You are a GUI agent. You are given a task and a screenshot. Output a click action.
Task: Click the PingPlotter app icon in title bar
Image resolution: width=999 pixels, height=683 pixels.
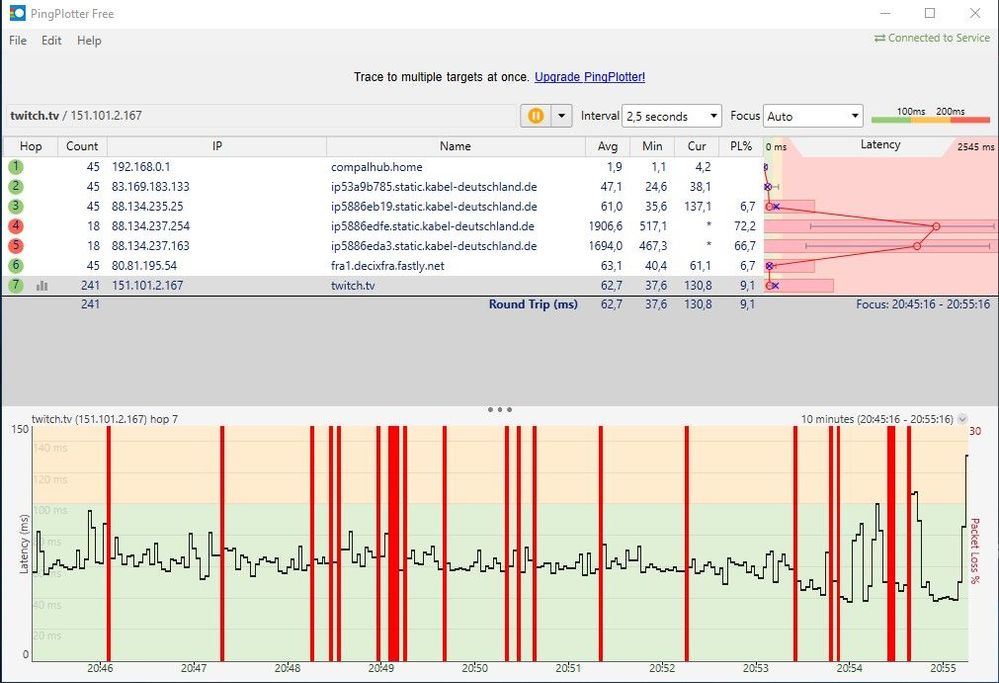[17, 14]
